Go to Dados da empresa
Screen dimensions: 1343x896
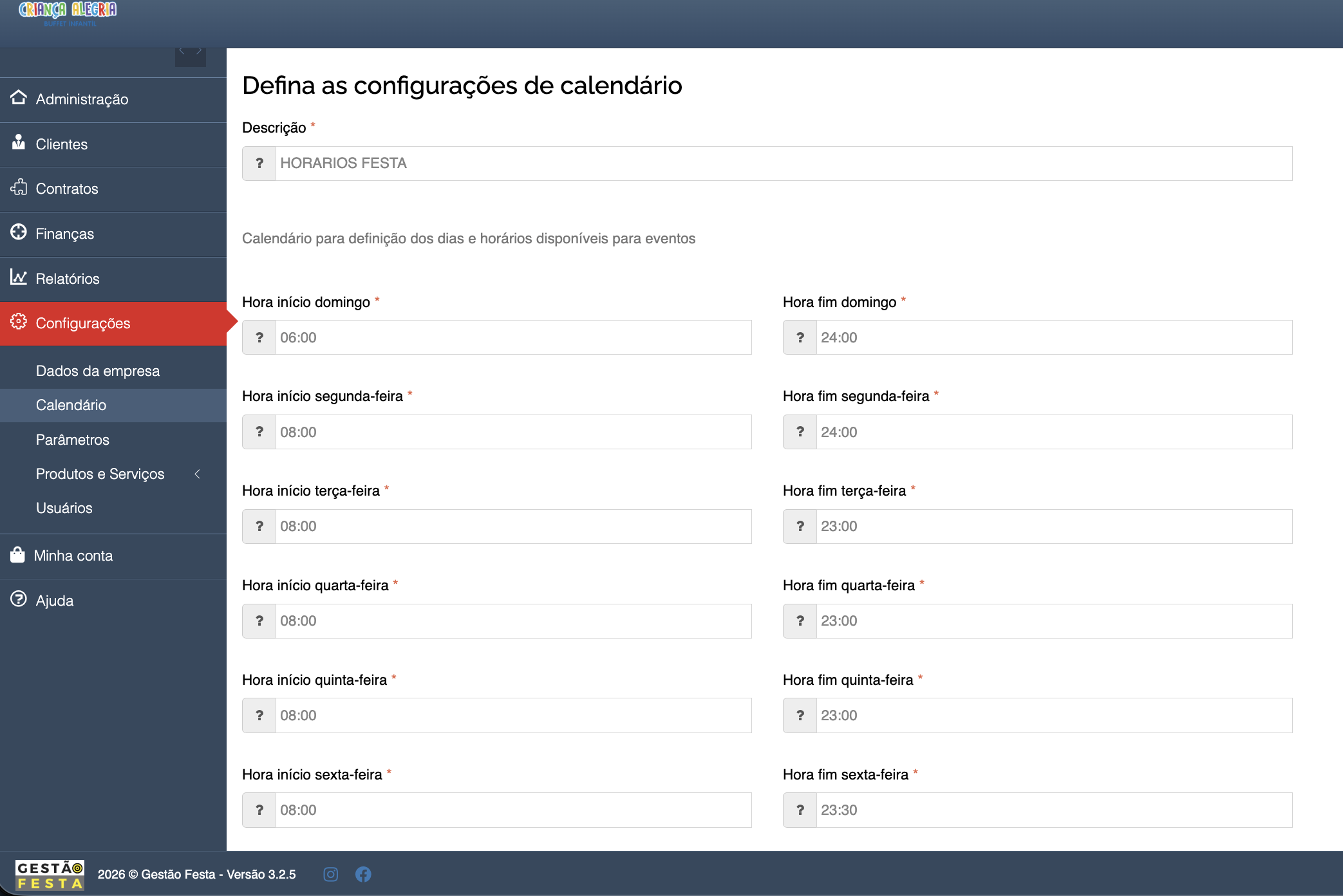[113, 371]
